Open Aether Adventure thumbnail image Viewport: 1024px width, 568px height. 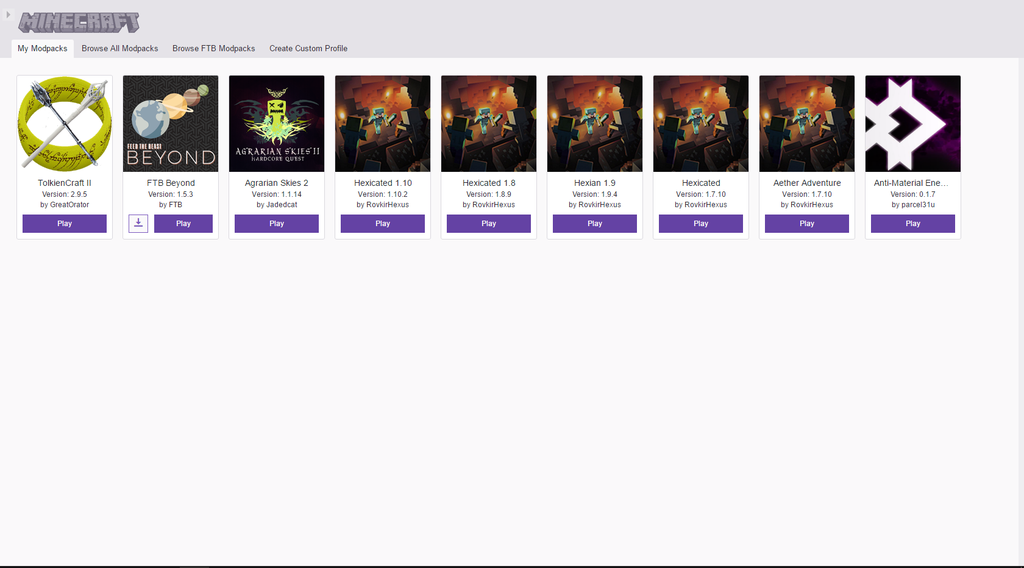coord(807,123)
